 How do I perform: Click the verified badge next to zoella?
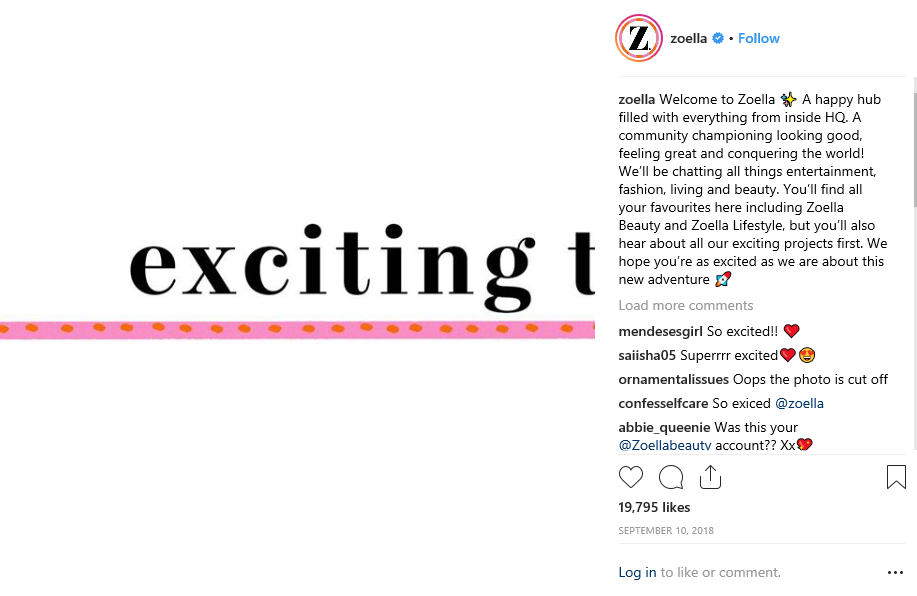coord(718,39)
